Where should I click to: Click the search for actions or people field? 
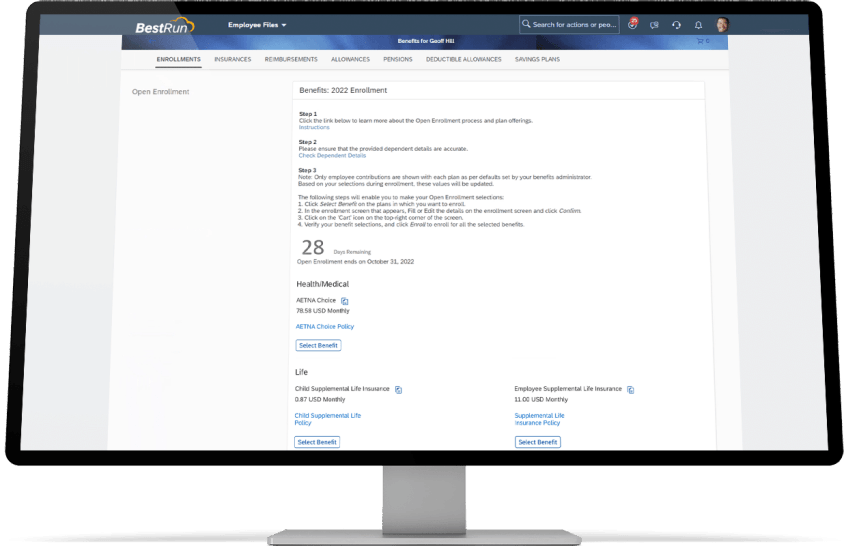[x=569, y=24]
